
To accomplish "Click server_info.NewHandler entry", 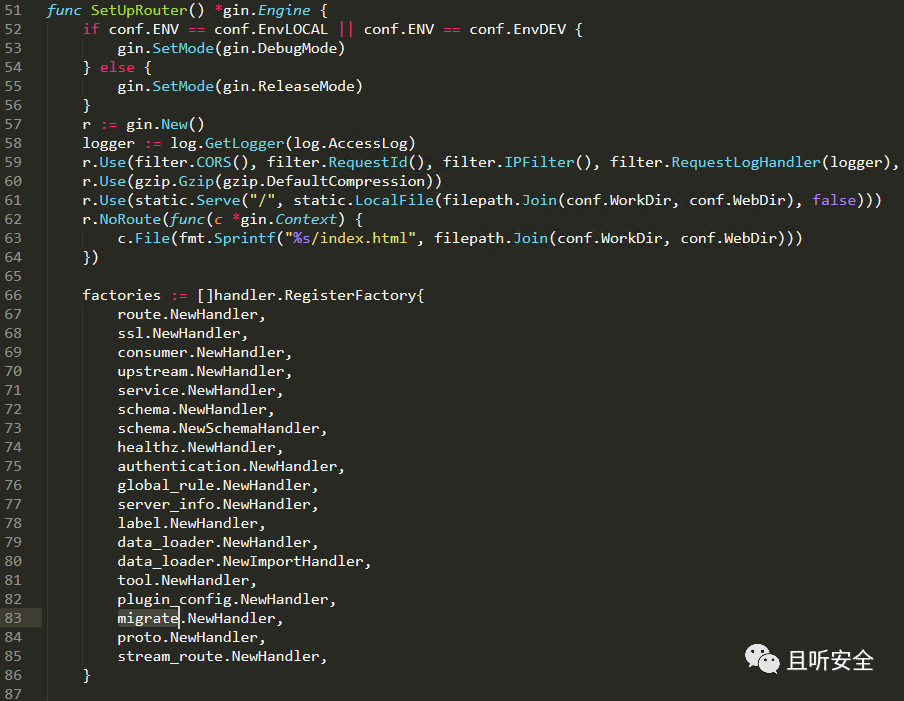I will point(214,505).
